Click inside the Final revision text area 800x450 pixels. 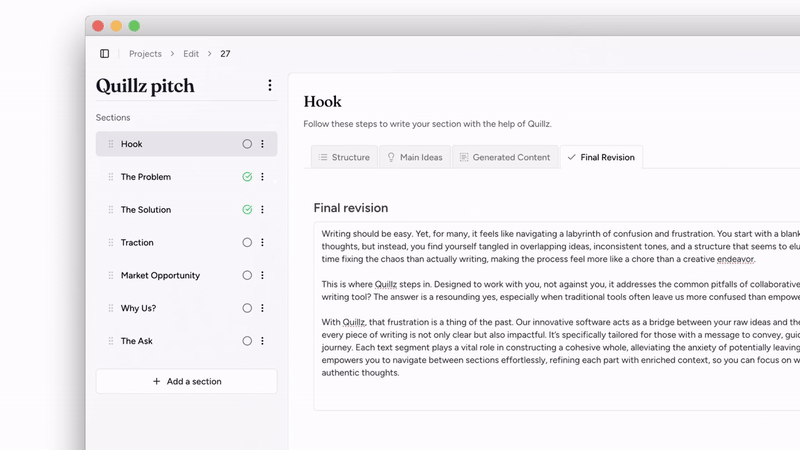pos(557,316)
